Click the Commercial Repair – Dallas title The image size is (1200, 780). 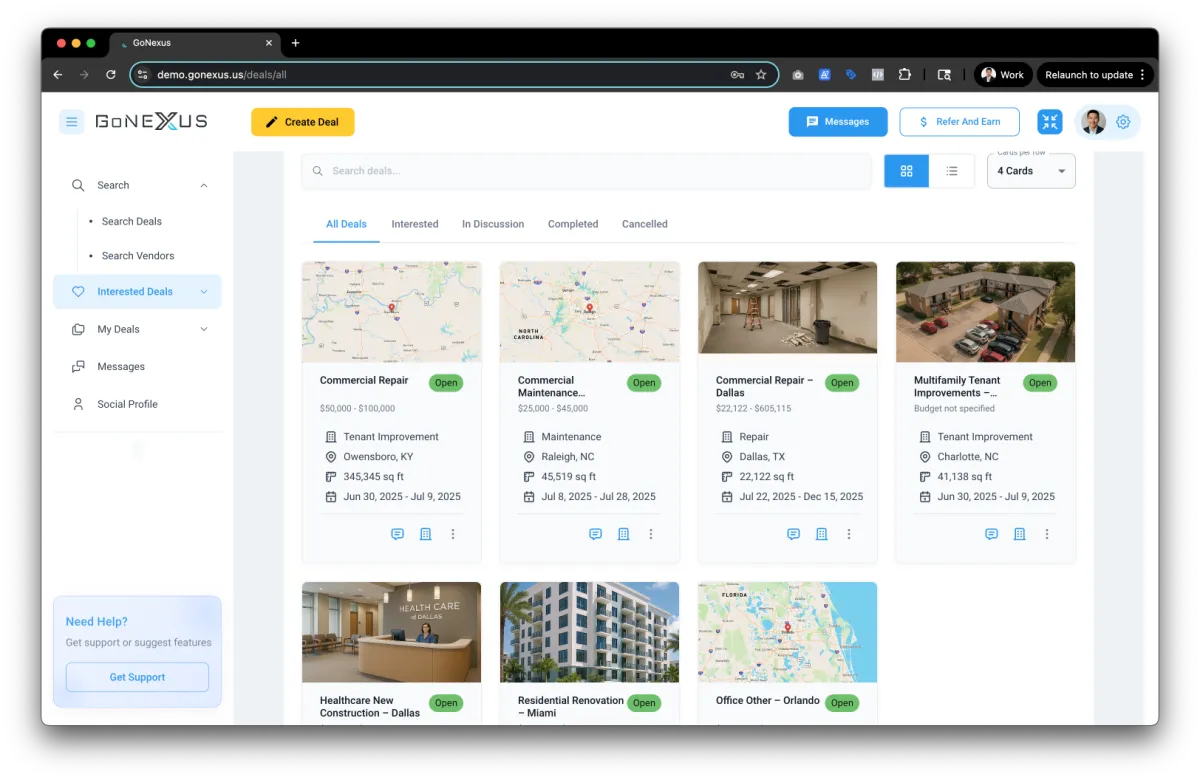(765, 386)
